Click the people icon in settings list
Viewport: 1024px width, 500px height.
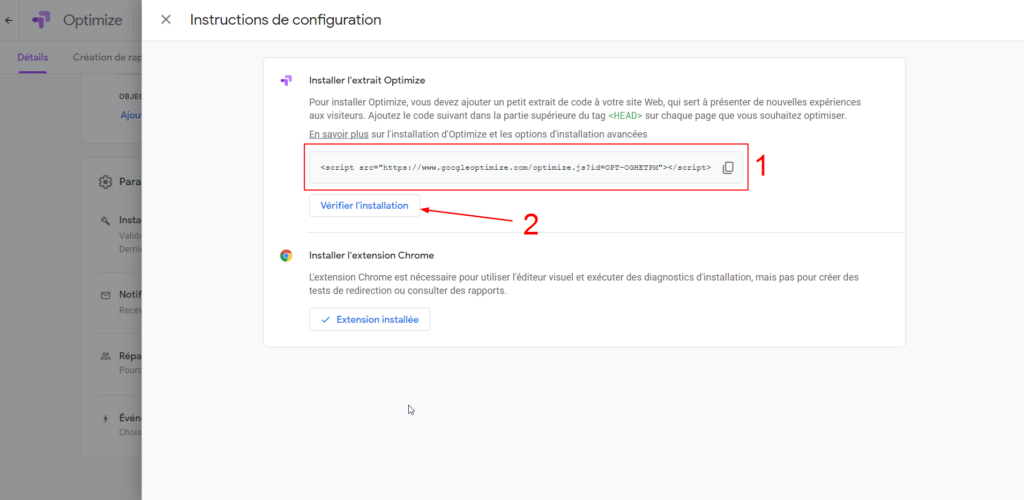(105, 356)
